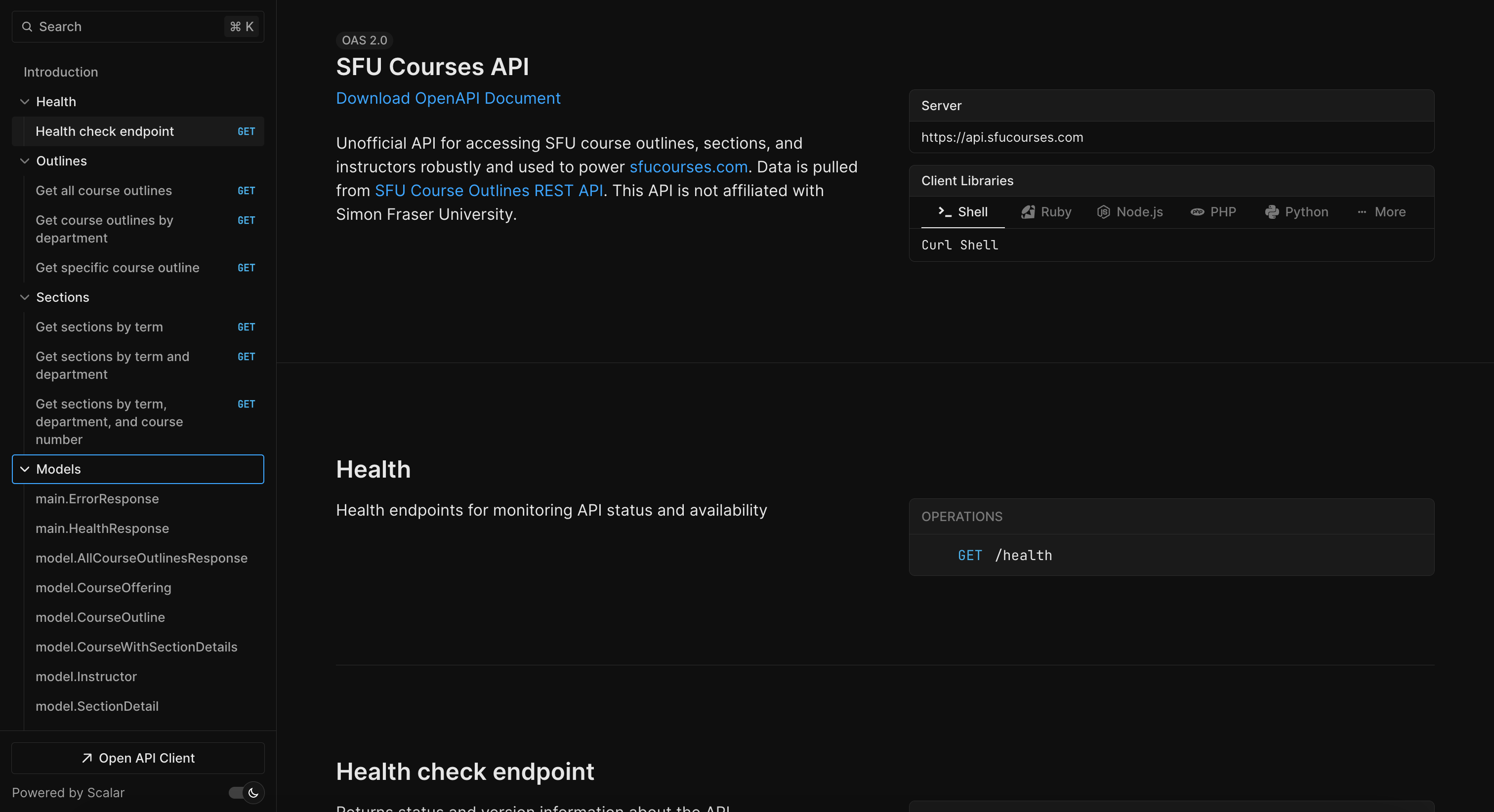The image size is (1494, 812).
Task: Click the Node.js hexagon icon
Action: click(1103, 212)
